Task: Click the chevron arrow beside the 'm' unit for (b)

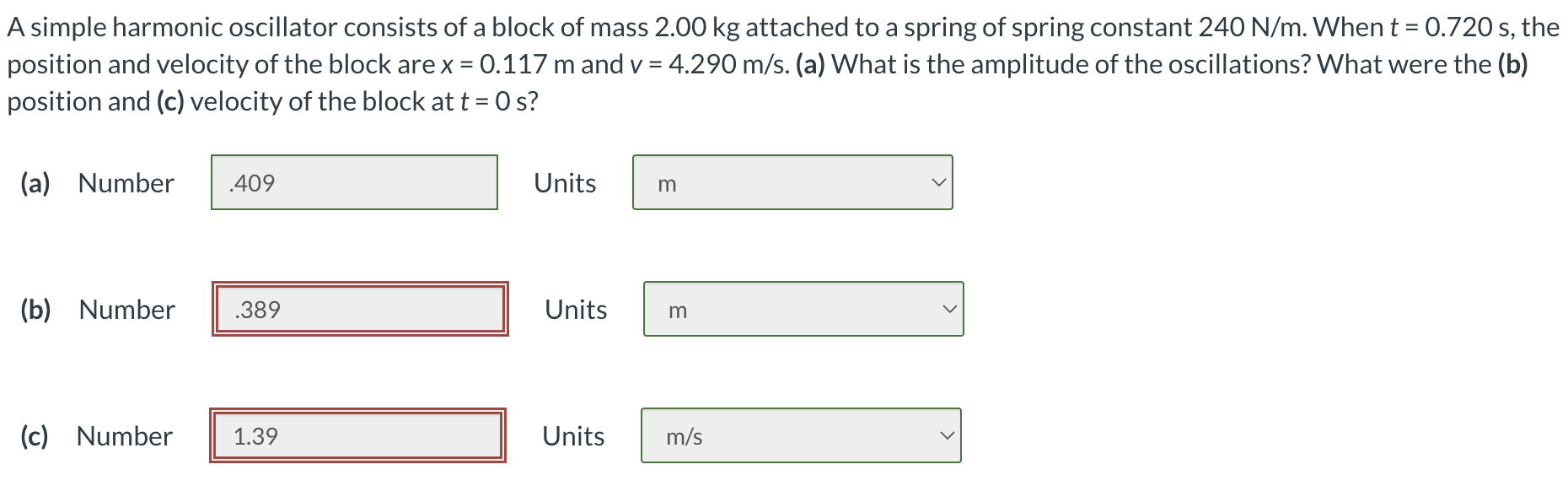Action: pos(949,310)
